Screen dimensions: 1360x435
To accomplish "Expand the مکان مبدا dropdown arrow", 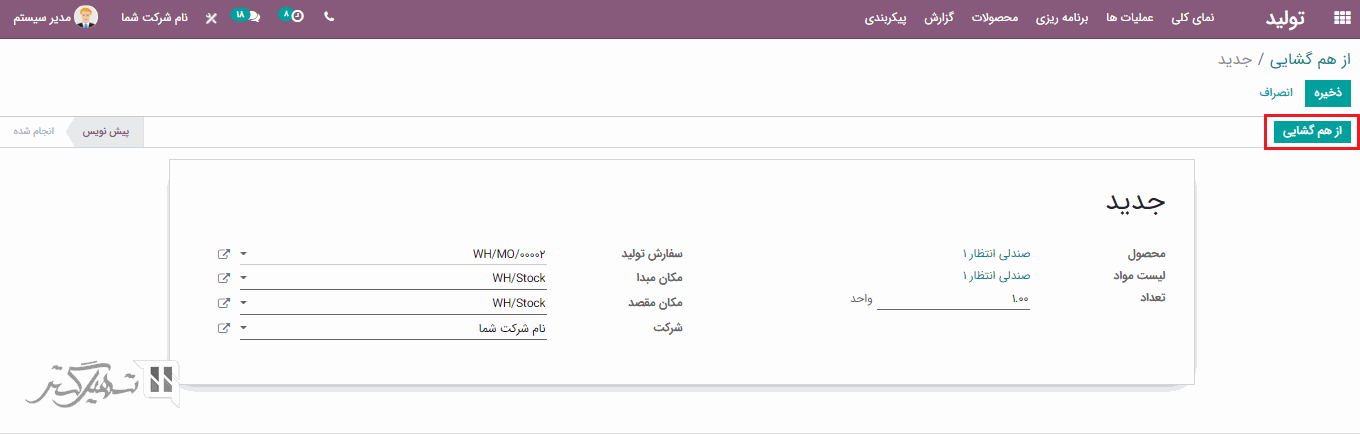I will tap(244, 278).
